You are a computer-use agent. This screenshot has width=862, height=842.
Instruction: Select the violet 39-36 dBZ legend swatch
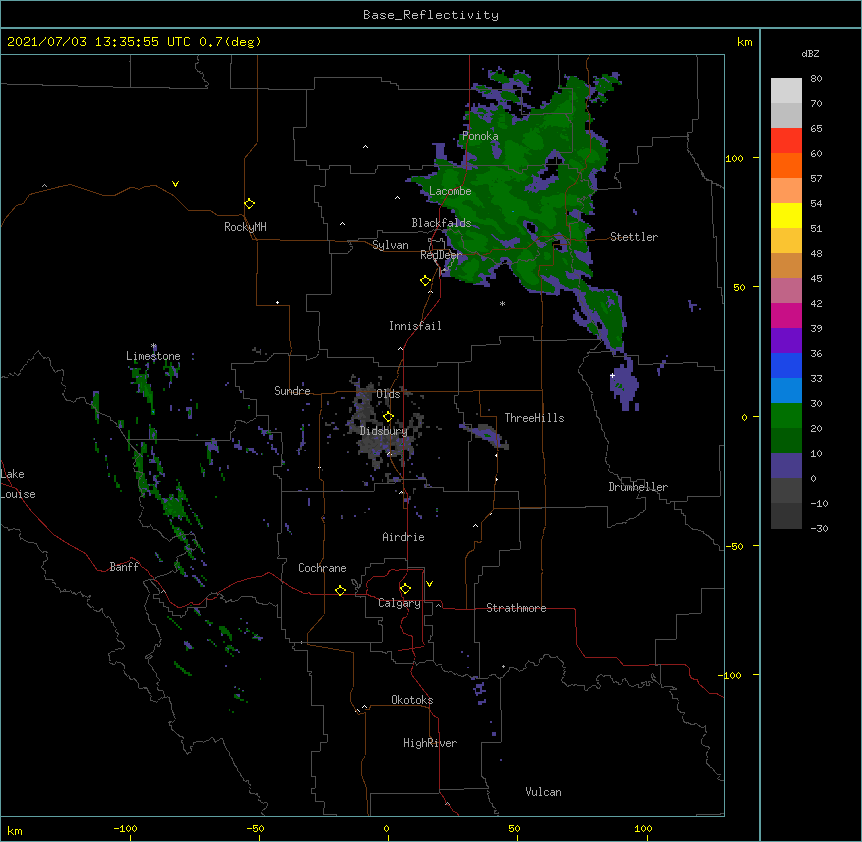coord(786,341)
